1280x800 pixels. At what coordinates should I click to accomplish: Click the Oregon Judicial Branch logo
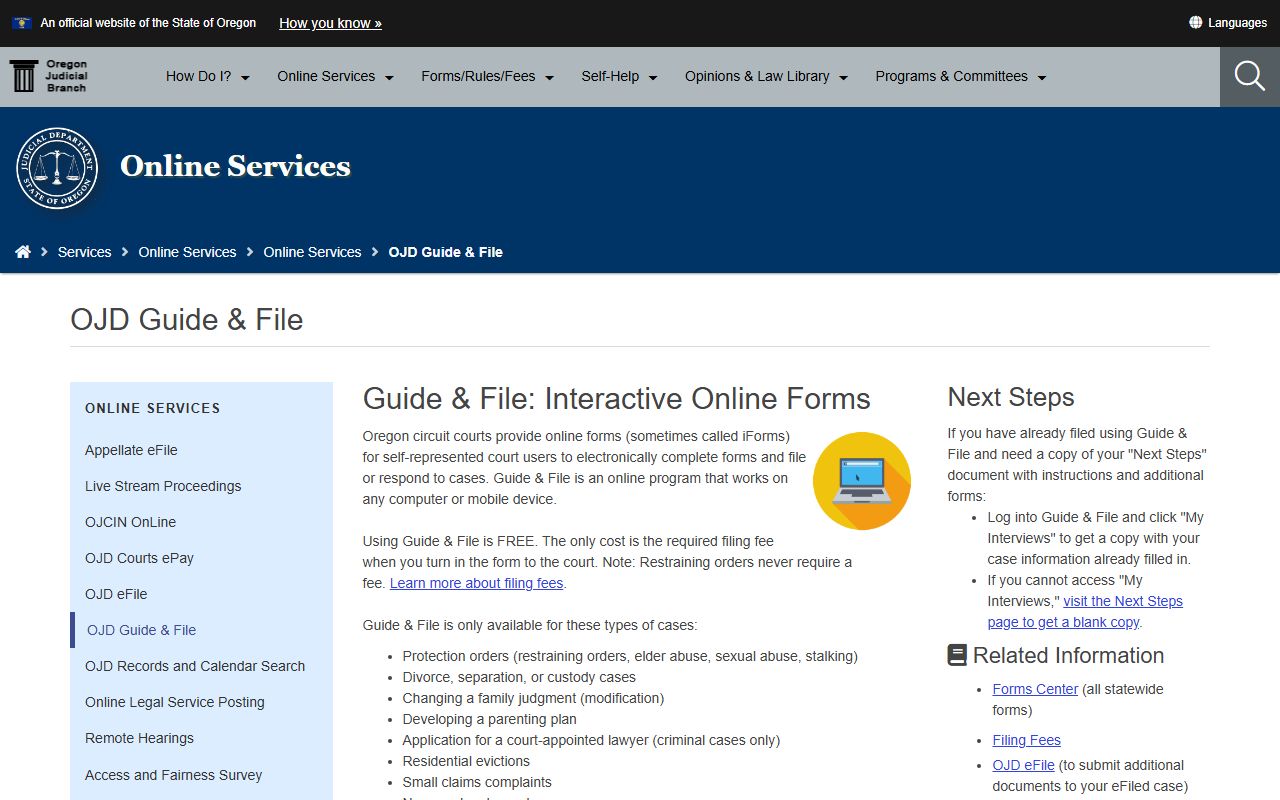[x=49, y=76]
